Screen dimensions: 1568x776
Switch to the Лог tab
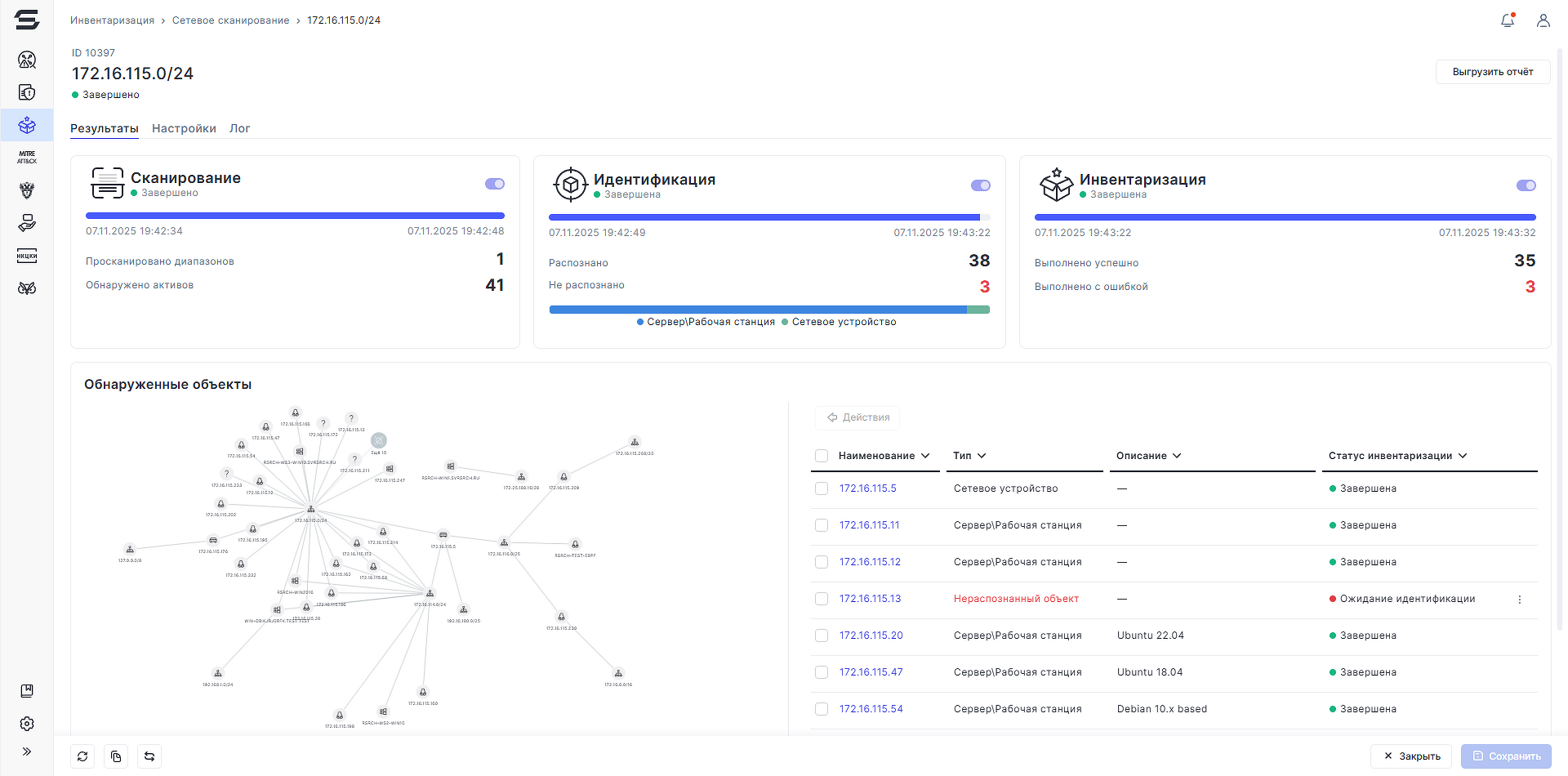[239, 128]
